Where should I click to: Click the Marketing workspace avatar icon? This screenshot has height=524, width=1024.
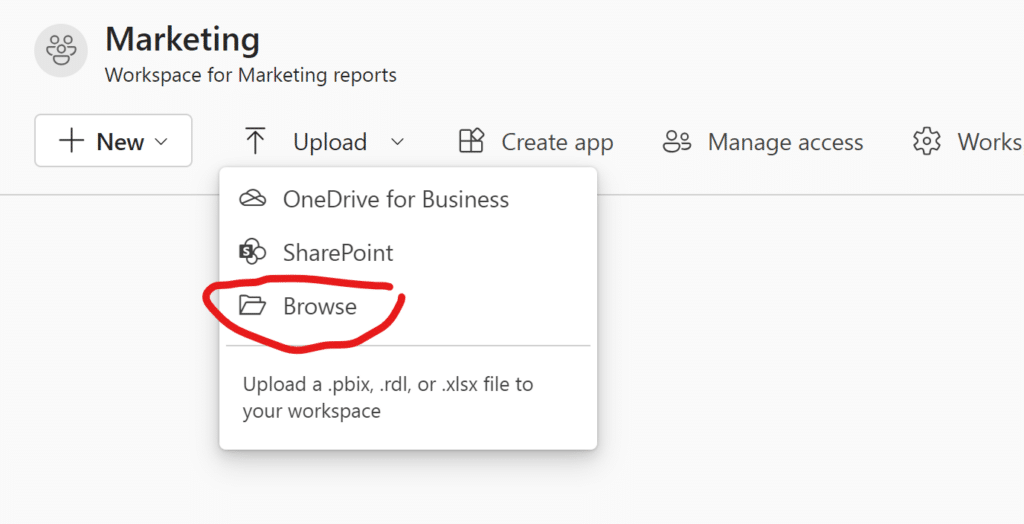pos(61,50)
